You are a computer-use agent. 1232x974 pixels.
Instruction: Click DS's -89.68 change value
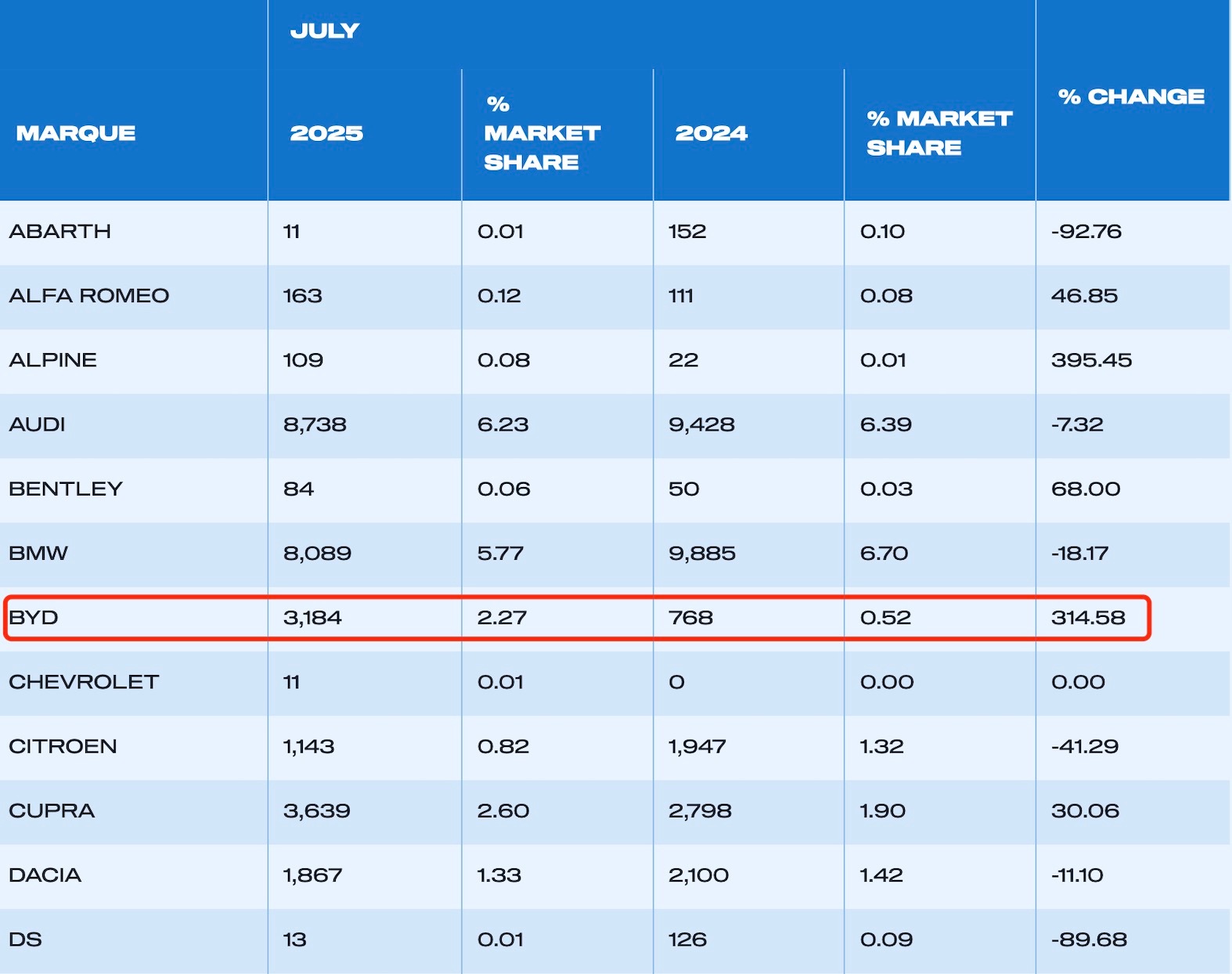click(1089, 940)
